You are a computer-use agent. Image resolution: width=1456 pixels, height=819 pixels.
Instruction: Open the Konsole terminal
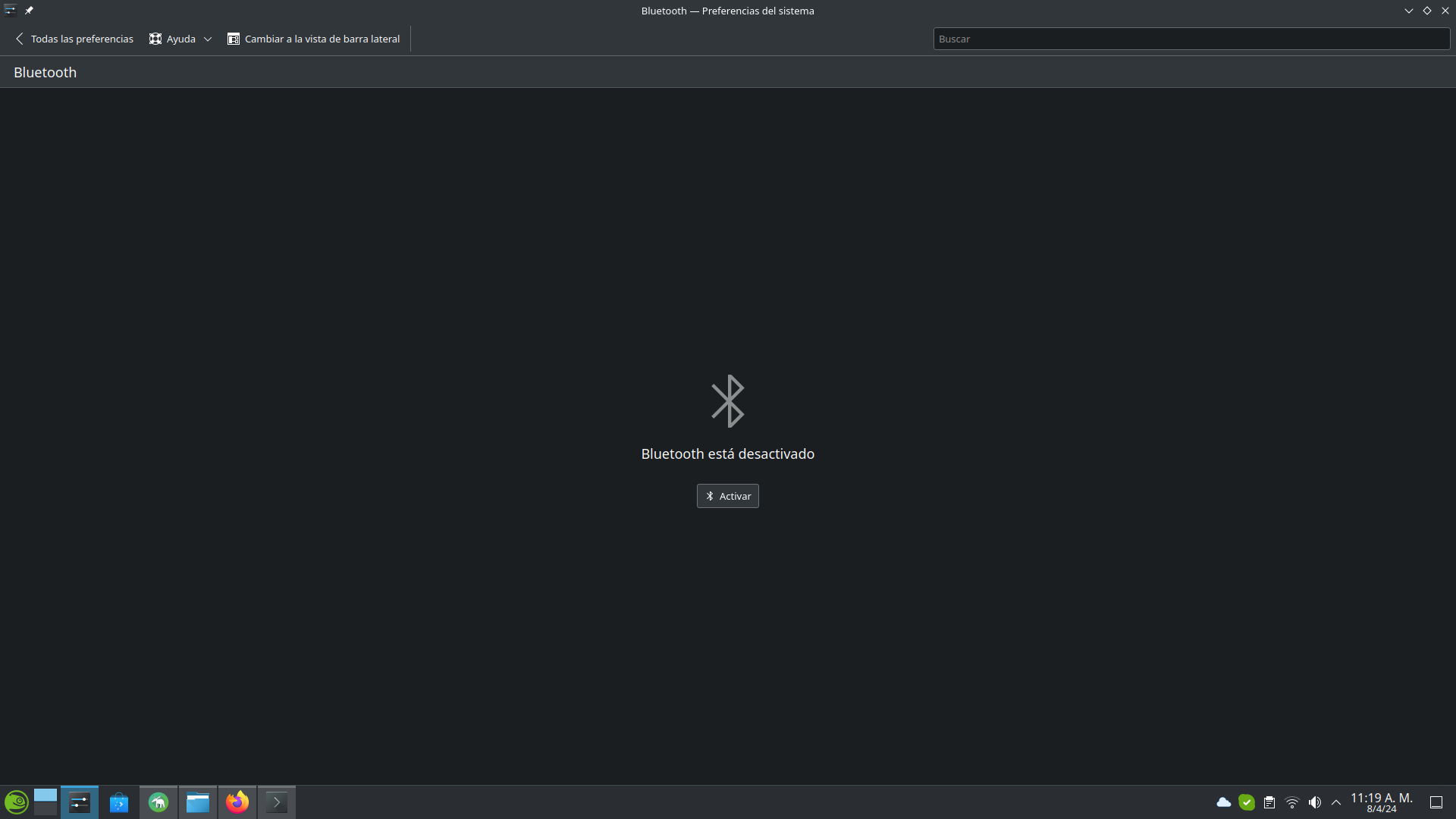pyautogui.click(x=277, y=802)
